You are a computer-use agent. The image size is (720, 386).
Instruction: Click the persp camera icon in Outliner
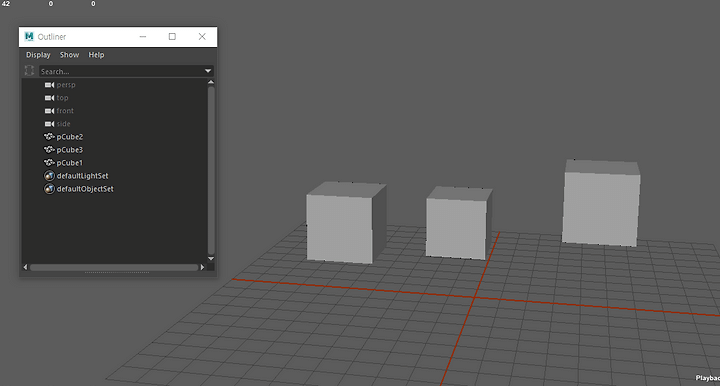point(49,85)
